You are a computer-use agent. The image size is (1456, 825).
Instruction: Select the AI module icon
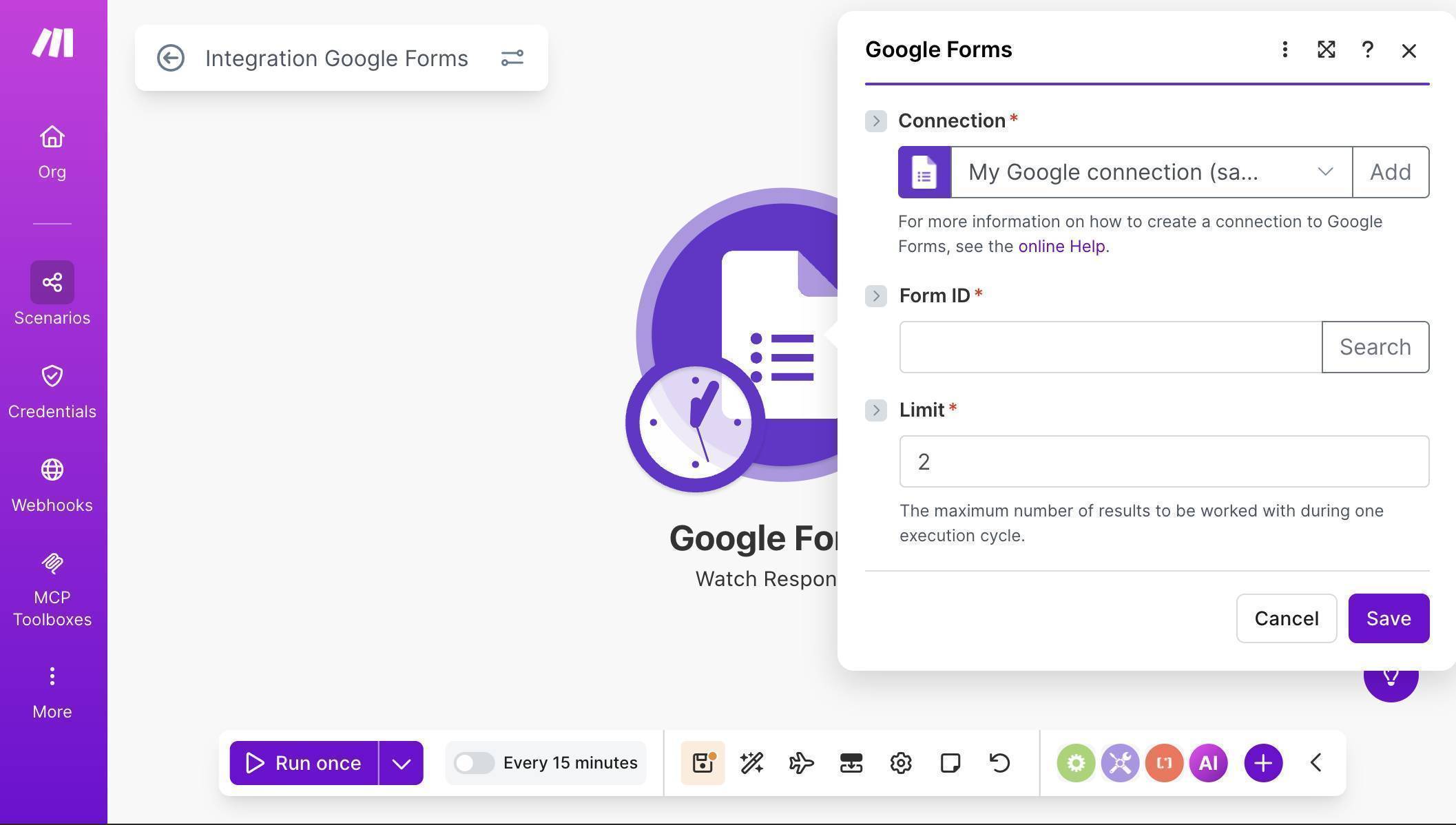pos(1208,762)
